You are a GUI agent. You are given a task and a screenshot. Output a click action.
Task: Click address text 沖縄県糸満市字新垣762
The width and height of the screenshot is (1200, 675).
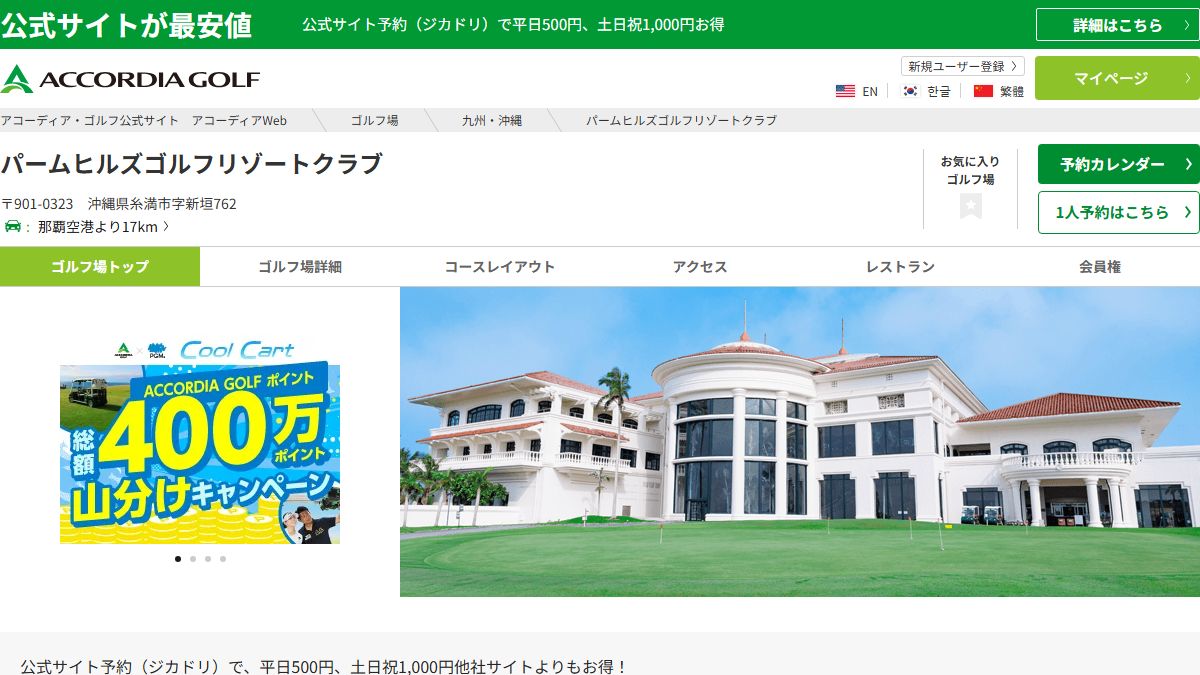point(162,204)
